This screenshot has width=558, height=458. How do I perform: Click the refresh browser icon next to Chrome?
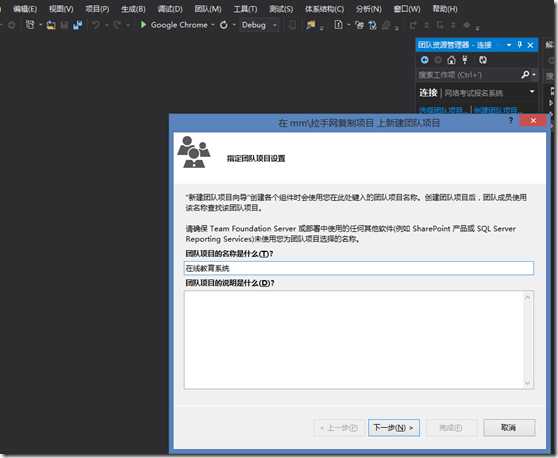click(224, 25)
